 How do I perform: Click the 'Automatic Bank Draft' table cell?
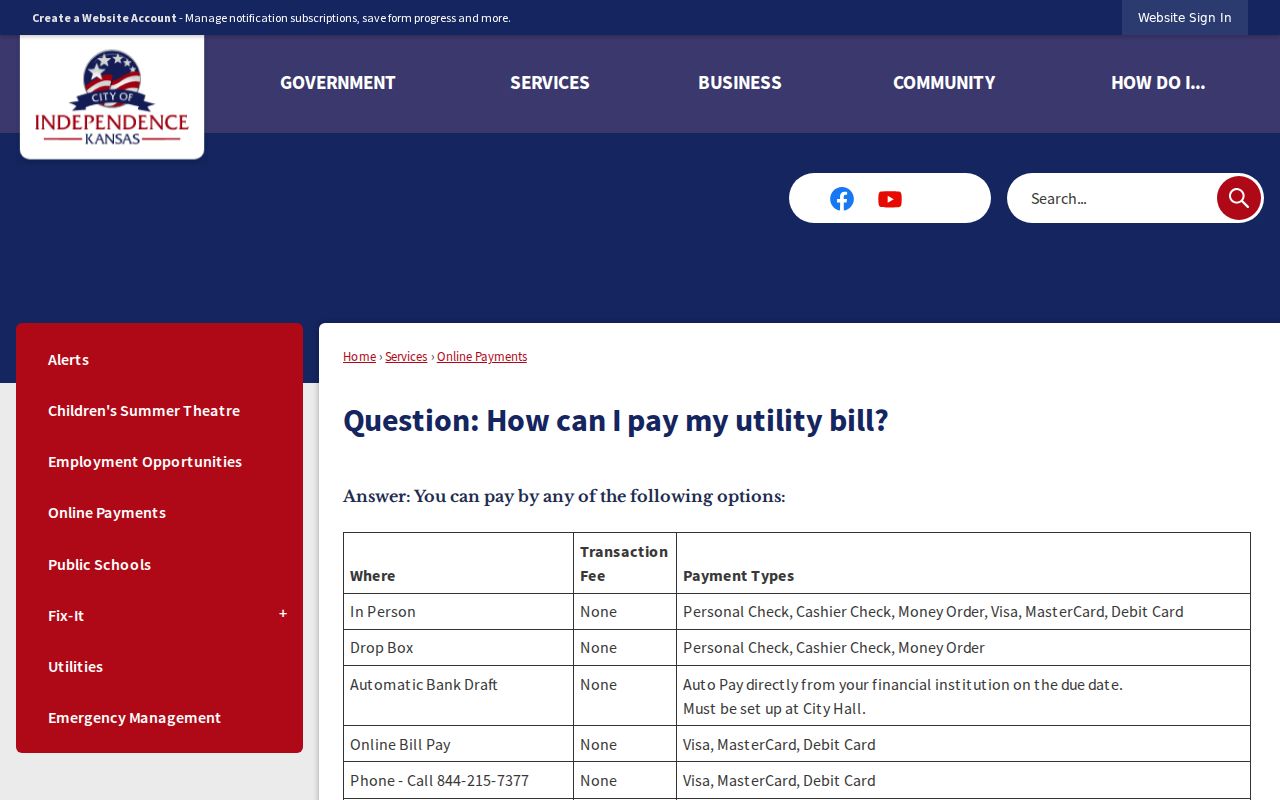(x=458, y=696)
